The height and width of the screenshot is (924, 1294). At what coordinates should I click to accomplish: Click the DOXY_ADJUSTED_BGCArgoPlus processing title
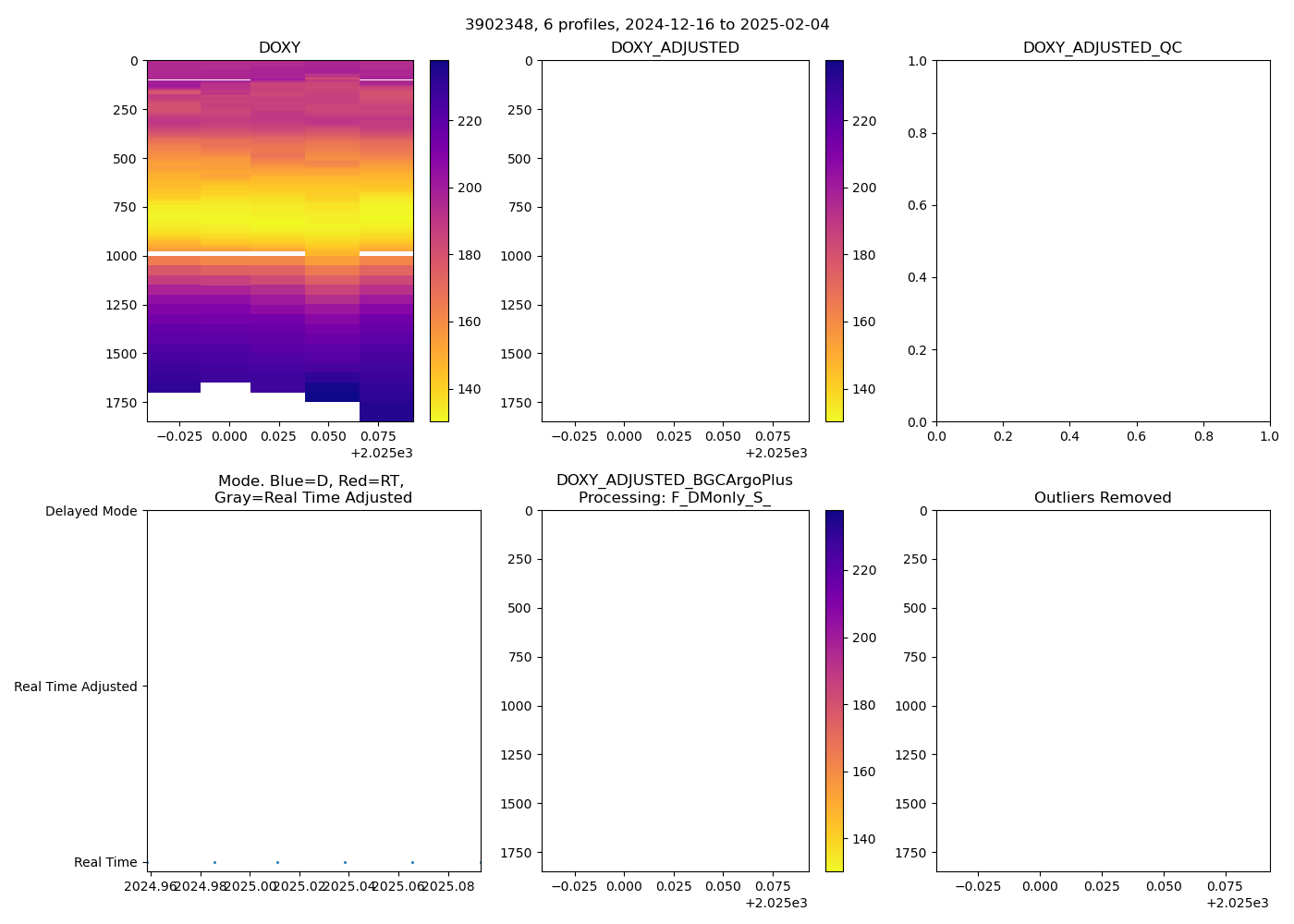point(674,489)
